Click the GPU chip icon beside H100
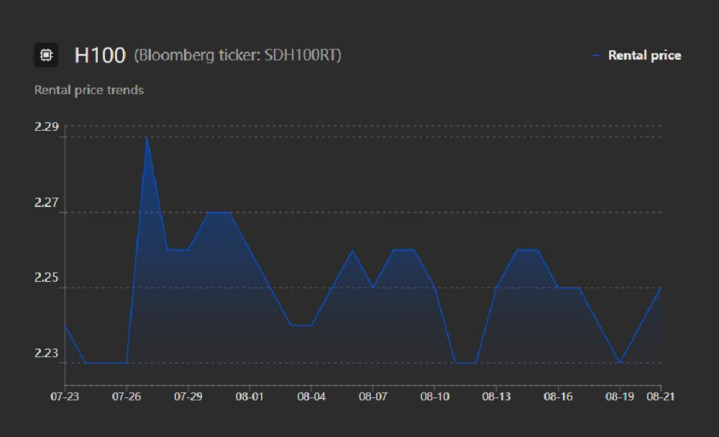719x437 pixels. coord(46,55)
